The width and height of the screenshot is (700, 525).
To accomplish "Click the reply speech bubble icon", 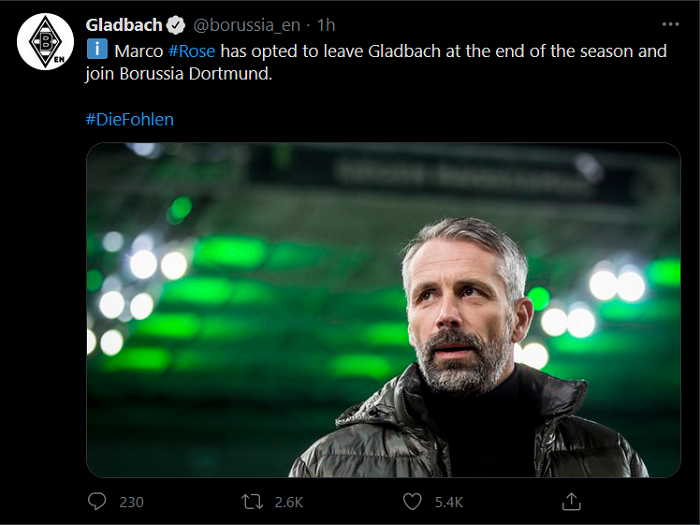I will (97, 500).
